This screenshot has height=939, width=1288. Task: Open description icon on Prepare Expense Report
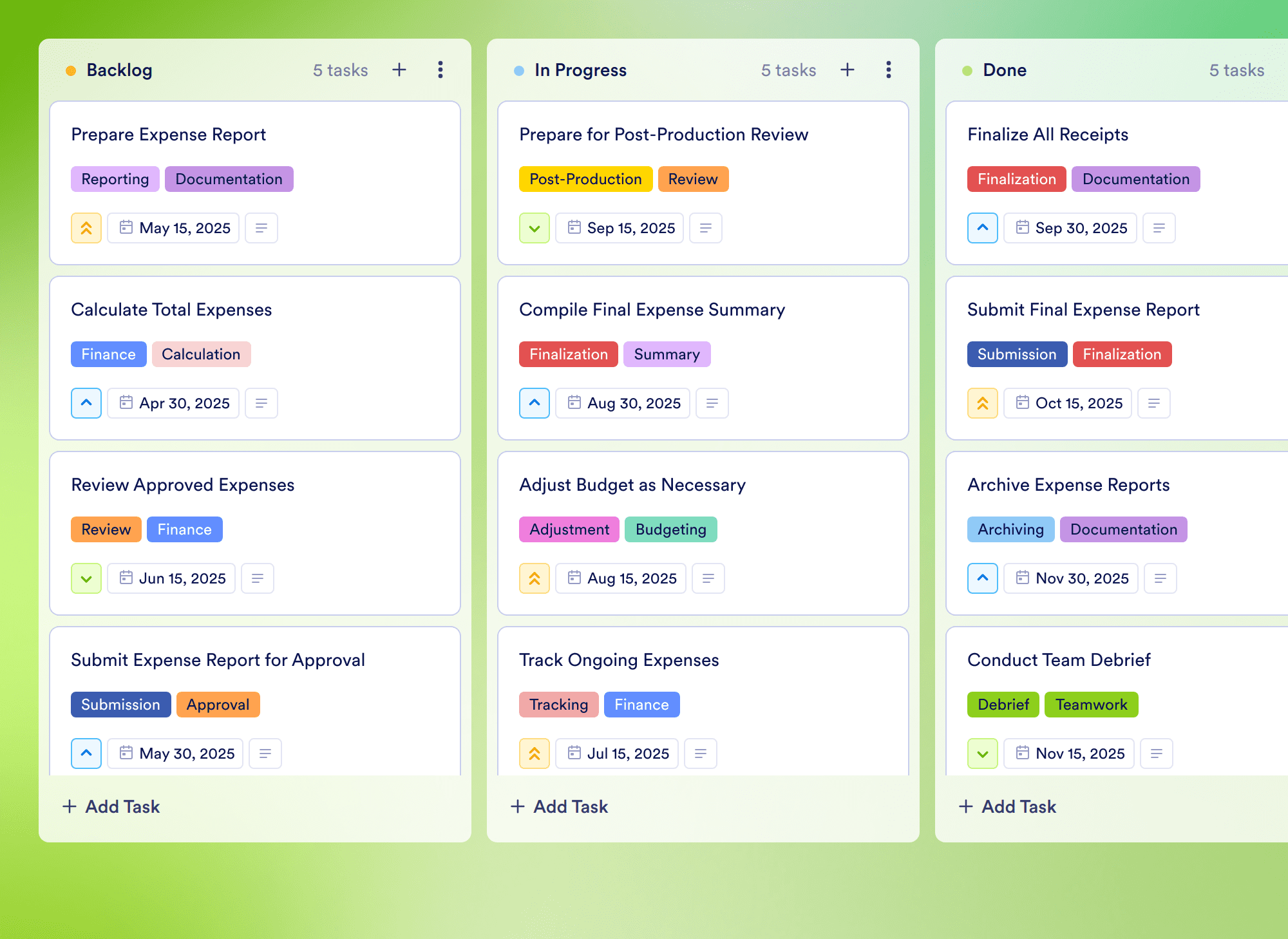point(261,228)
